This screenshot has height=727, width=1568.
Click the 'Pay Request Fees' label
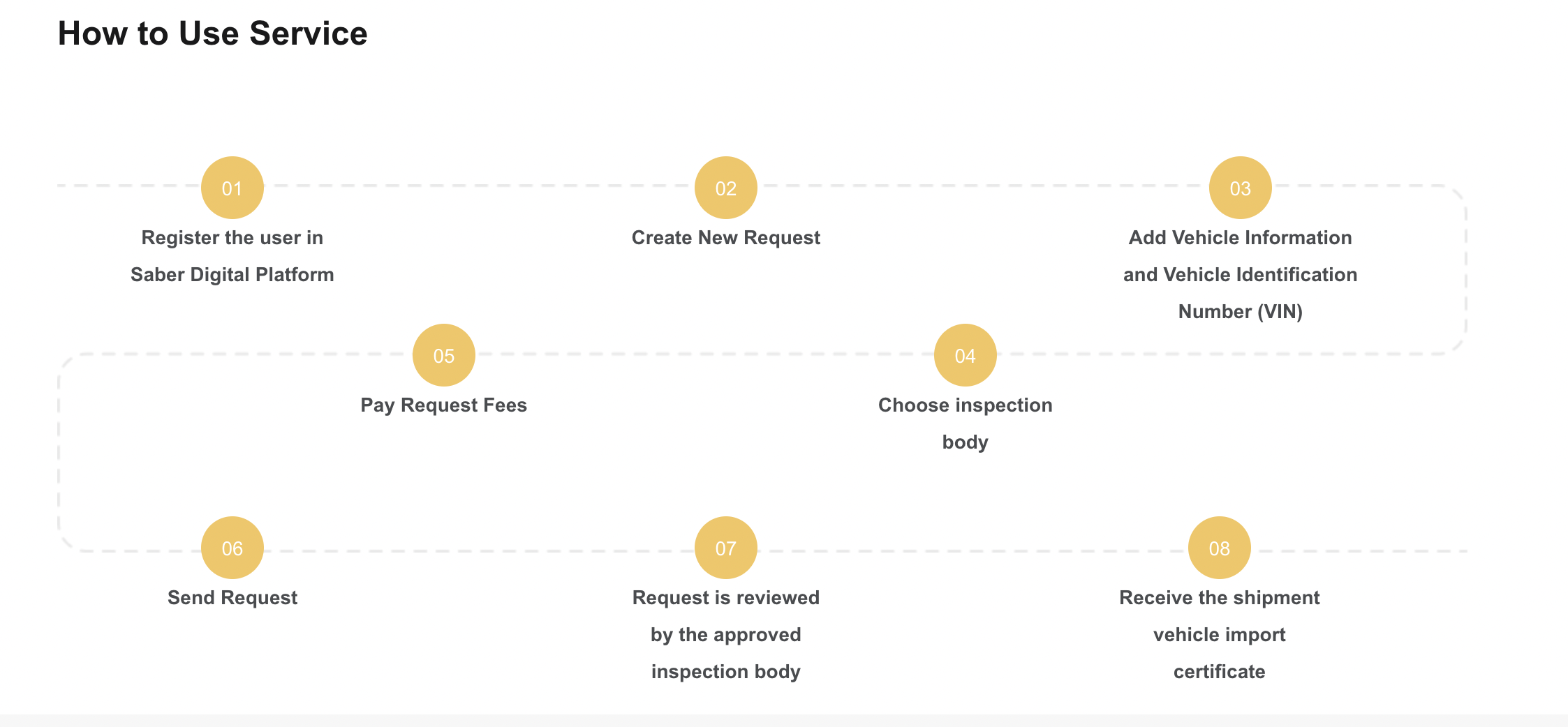pyautogui.click(x=443, y=405)
